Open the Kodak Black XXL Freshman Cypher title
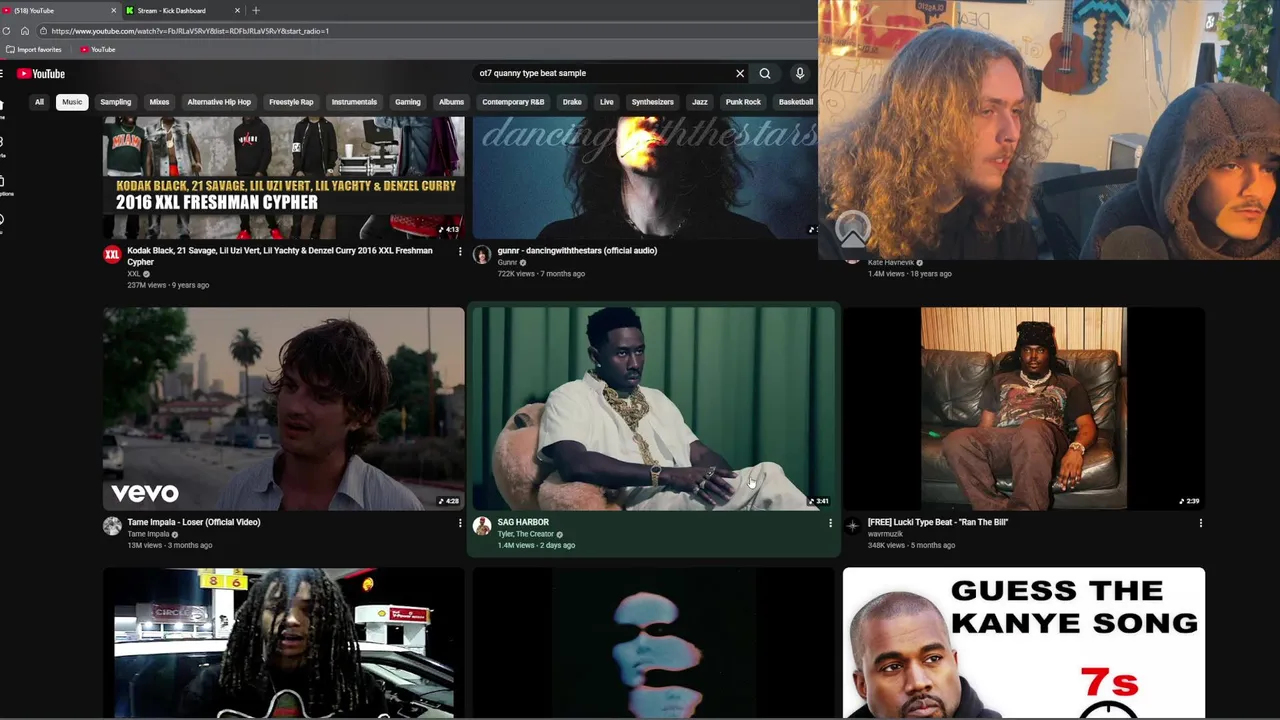The image size is (1280, 720). click(280, 256)
